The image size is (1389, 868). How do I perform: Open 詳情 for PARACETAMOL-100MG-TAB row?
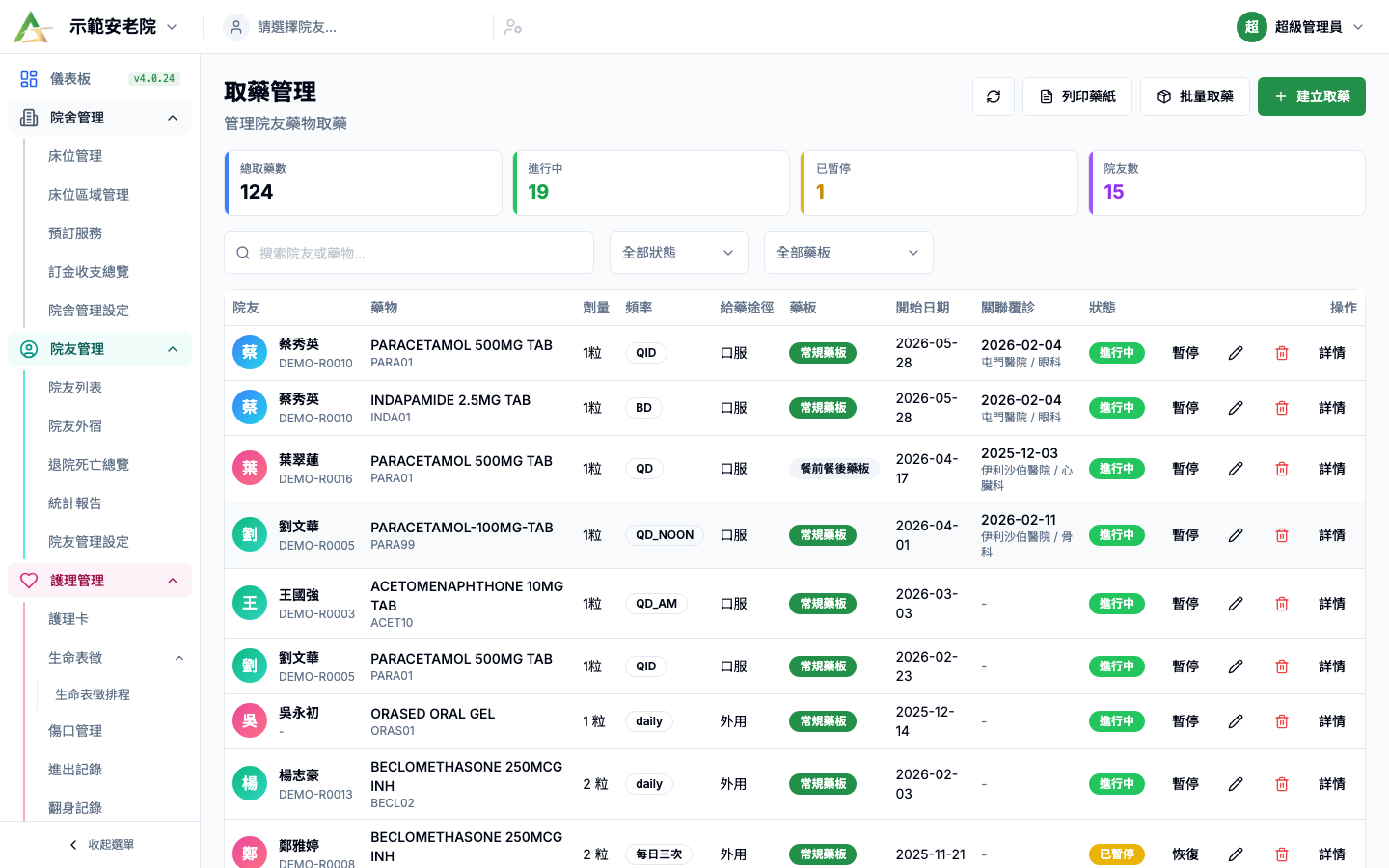[1332, 535]
